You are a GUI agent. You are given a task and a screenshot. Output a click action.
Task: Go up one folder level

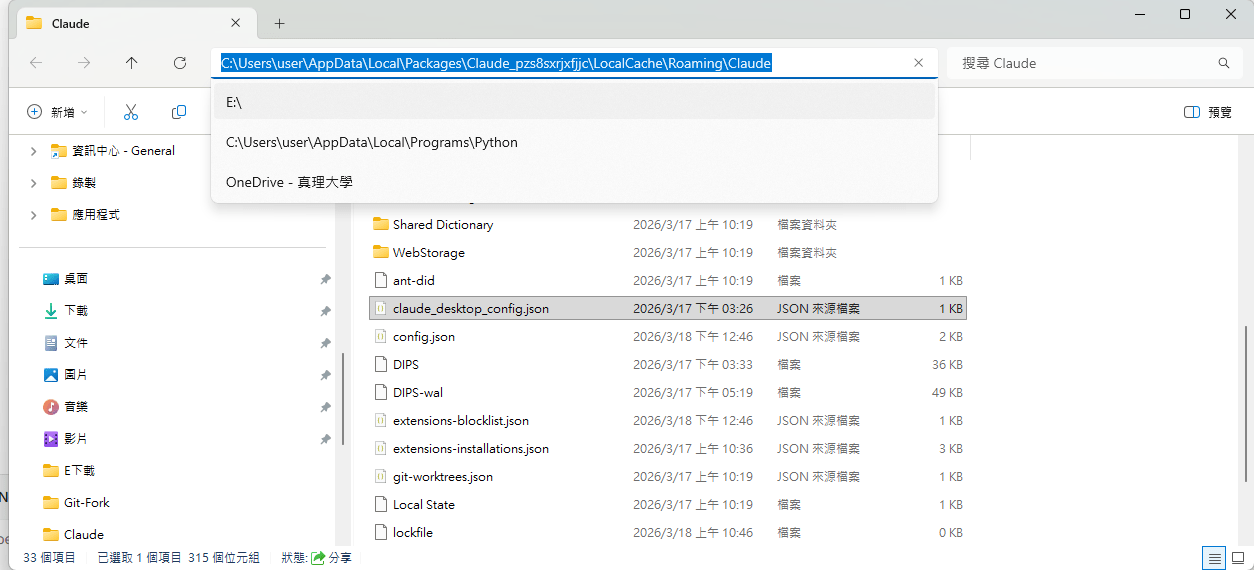pyautogui.click(x=132, y=63)
